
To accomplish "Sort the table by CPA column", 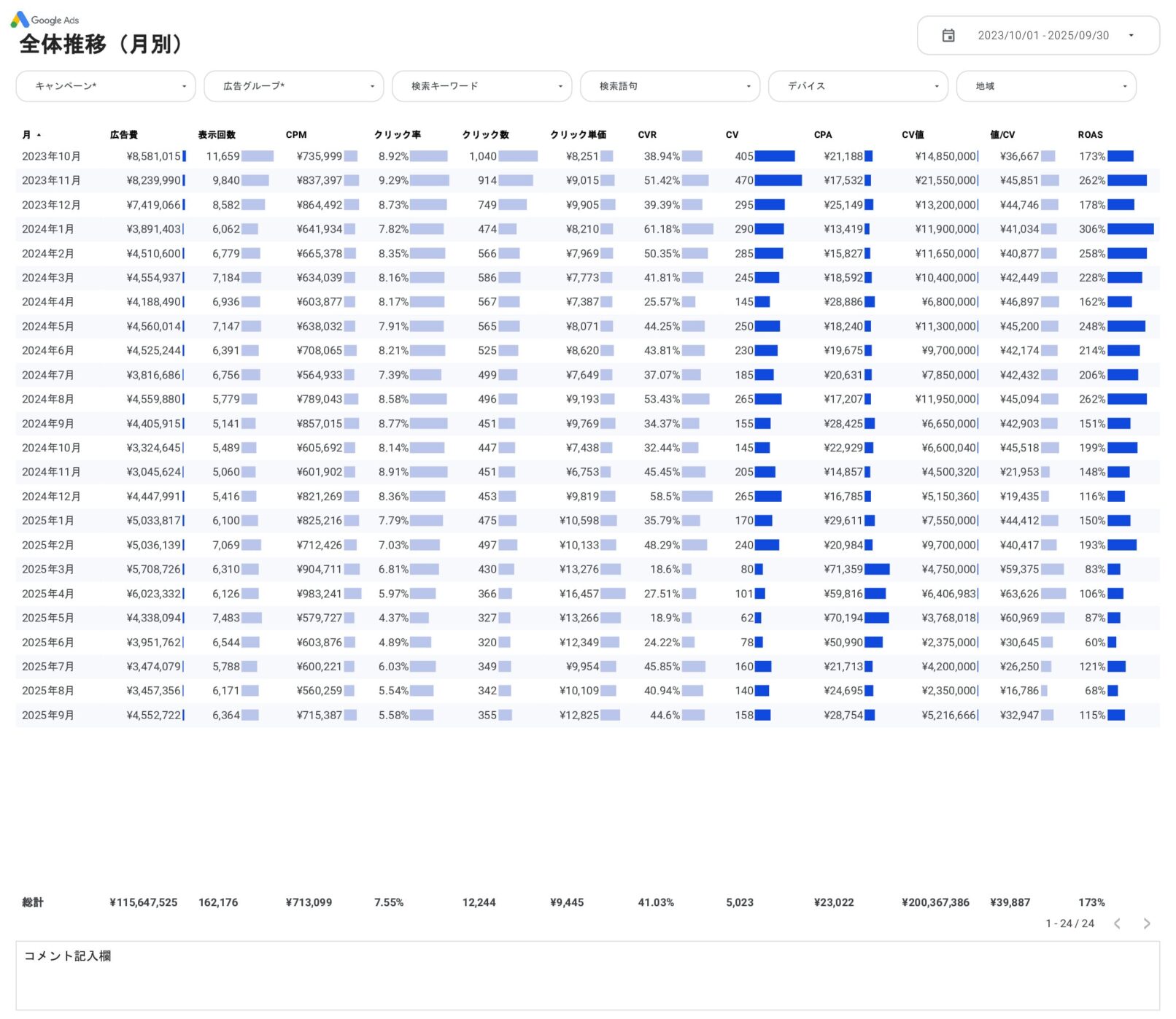I will (x=823, y=135).
